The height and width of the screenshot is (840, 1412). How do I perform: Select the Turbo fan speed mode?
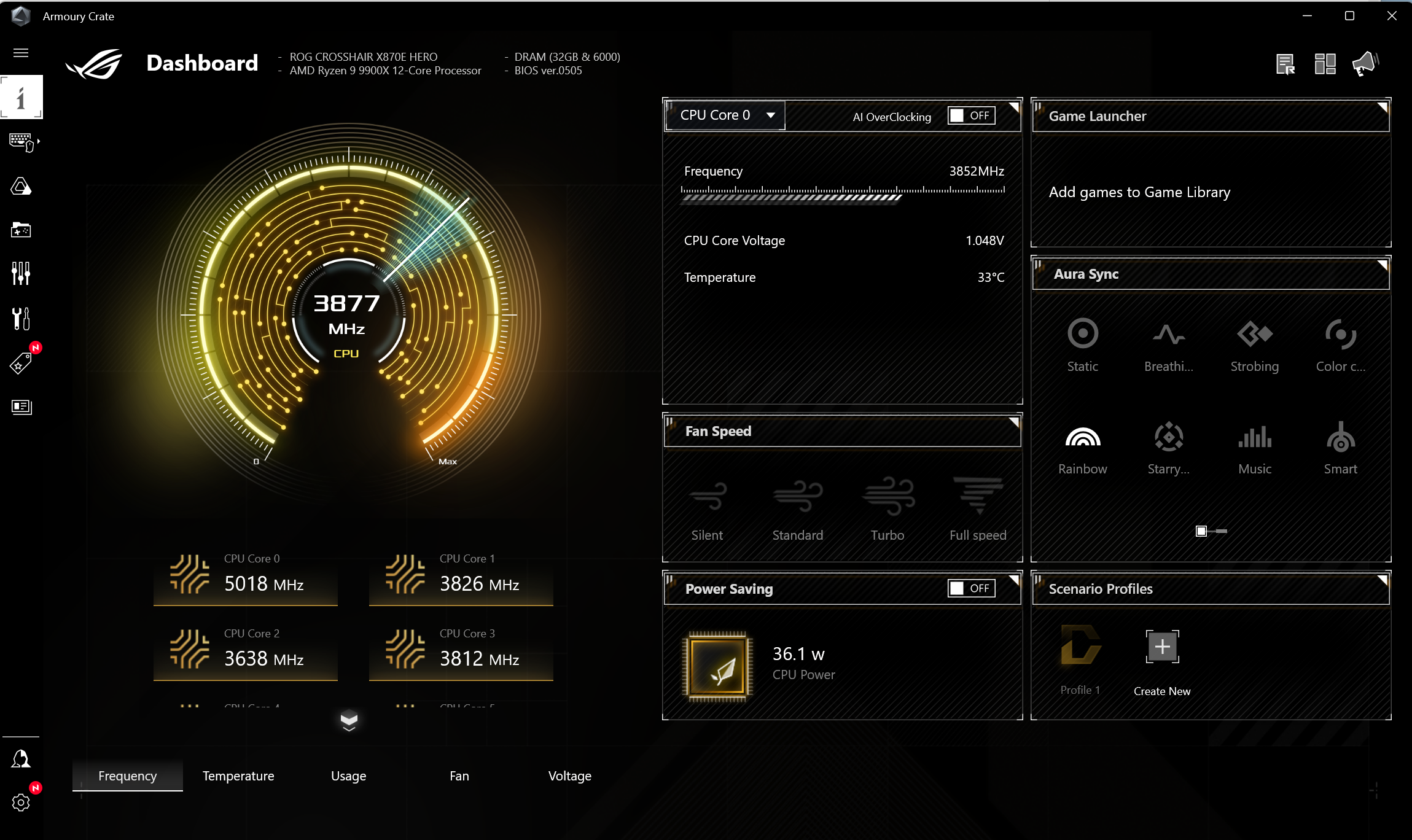(x=887, y=496)
